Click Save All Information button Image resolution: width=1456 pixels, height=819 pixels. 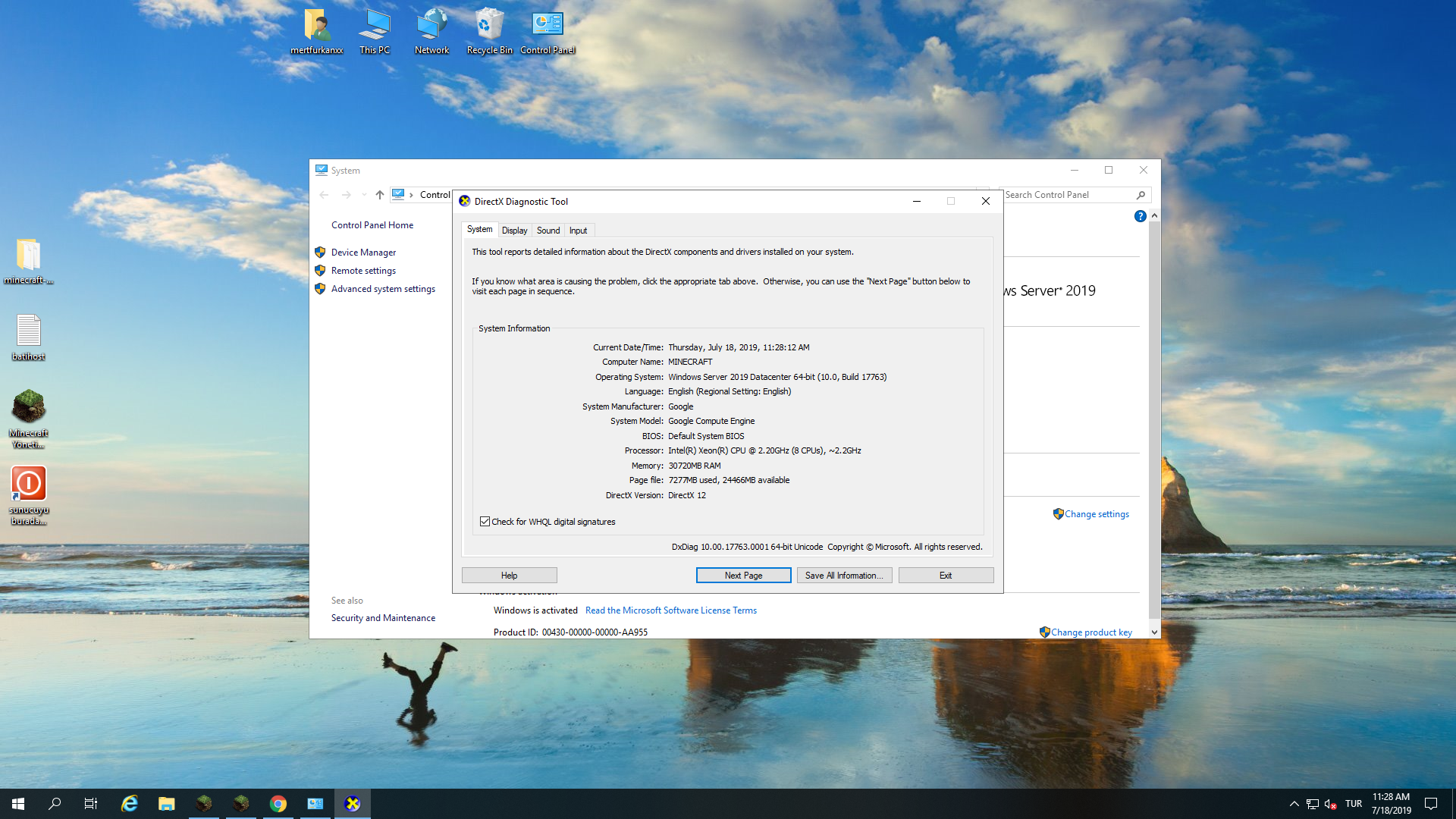tap(844, 576)
